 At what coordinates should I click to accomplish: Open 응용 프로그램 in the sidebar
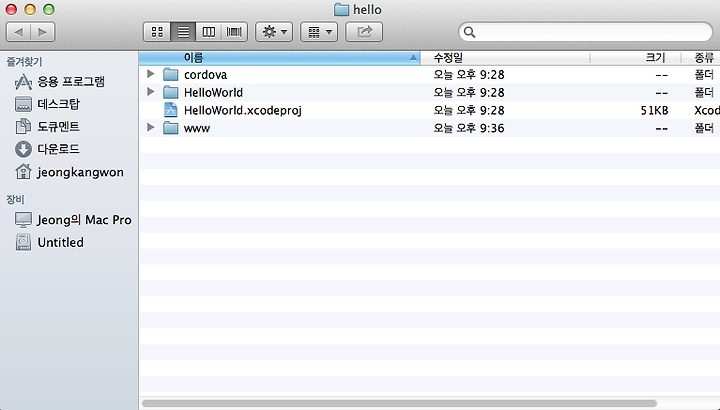[x=60, y=82]
